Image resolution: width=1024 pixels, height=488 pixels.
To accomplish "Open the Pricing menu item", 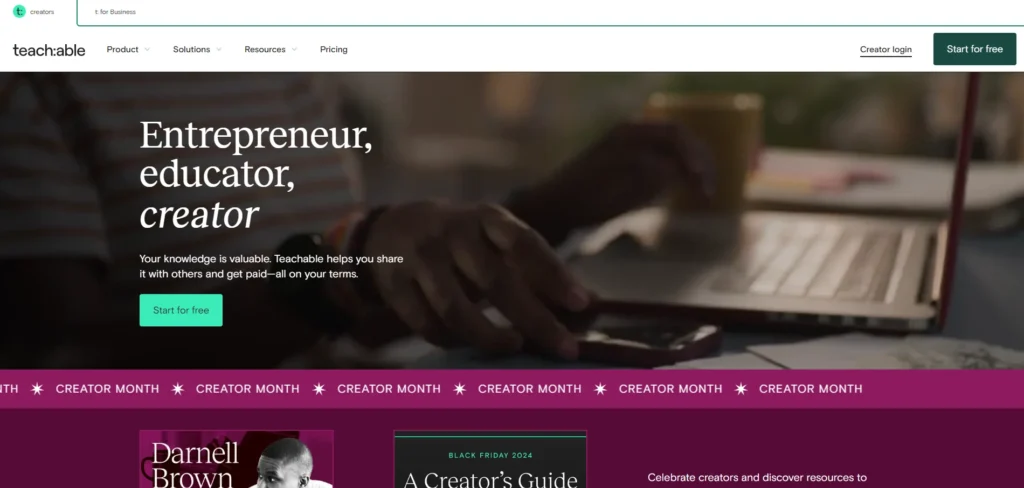I will (x=334, y=50).
